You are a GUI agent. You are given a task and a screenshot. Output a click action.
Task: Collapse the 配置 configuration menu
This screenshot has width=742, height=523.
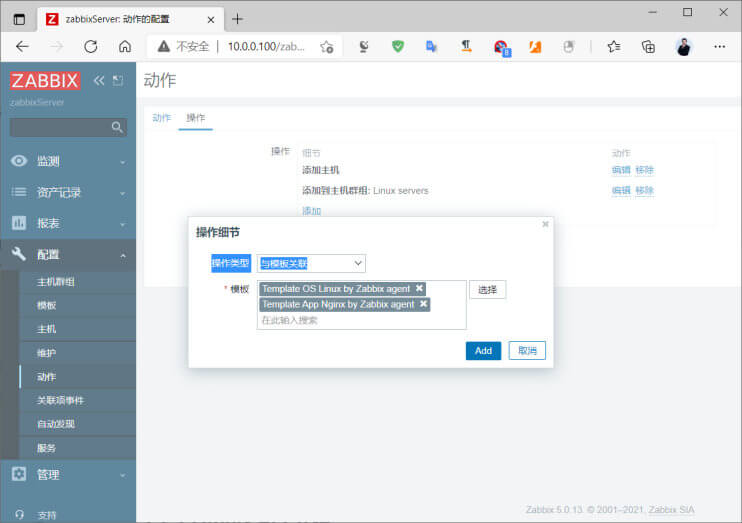point(68,255)
